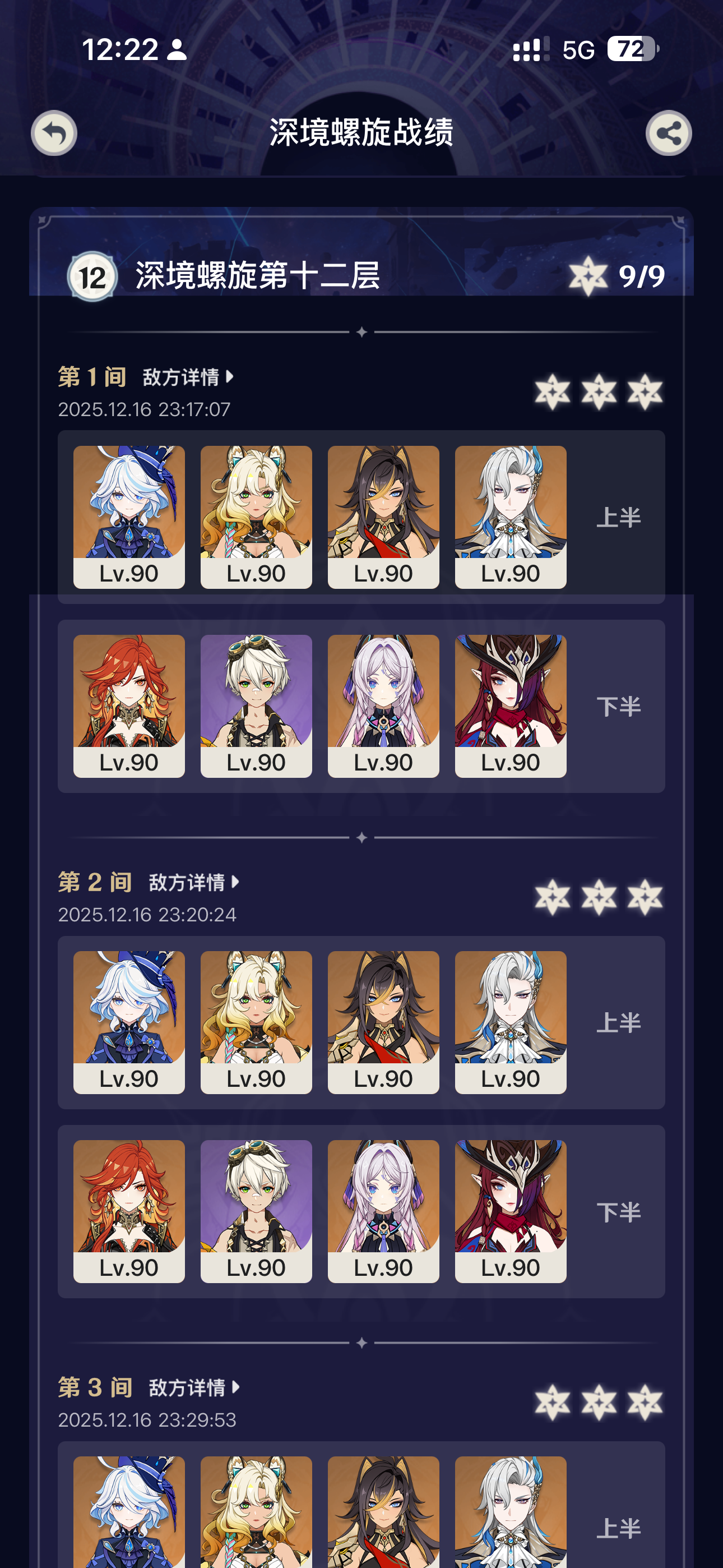Tap the 深境螺旋战绩 page title

tap(361, 132)
